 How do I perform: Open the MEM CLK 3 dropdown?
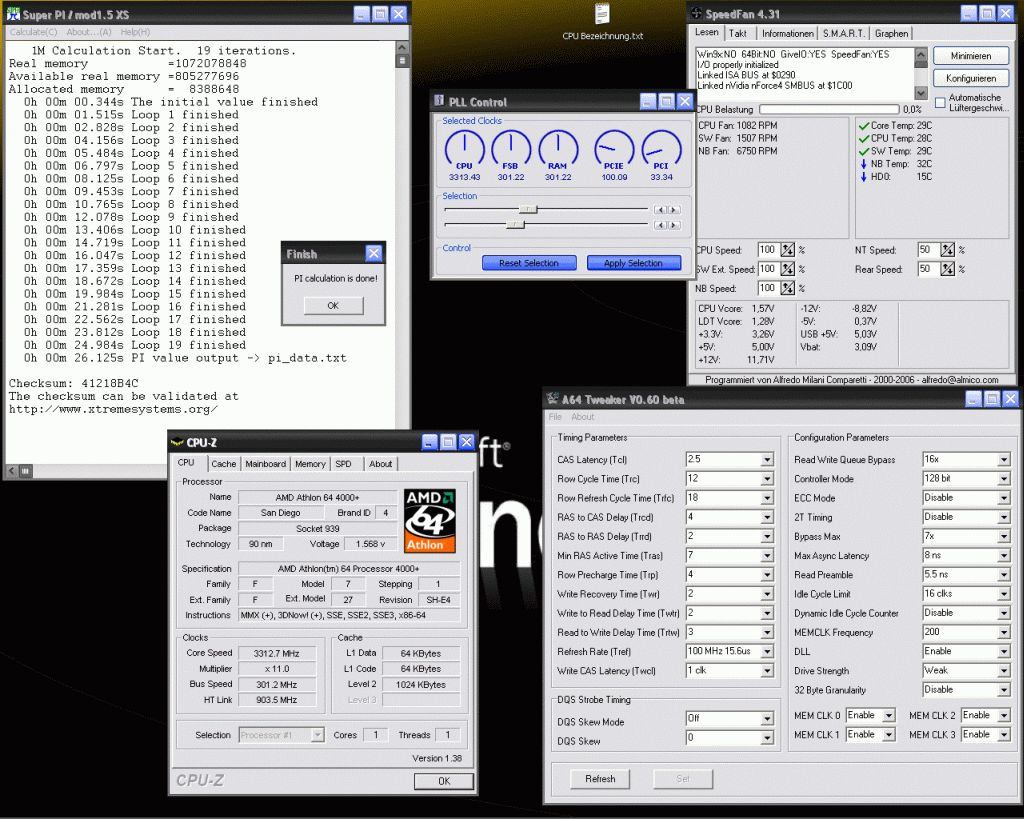[1004, 735]
